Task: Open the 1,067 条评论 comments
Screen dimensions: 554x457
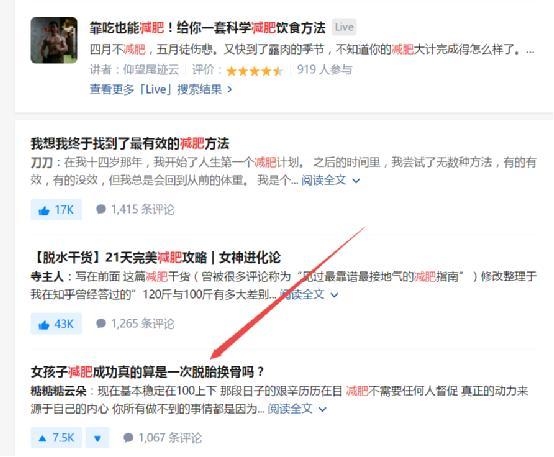Action: [x=163, y=438]
